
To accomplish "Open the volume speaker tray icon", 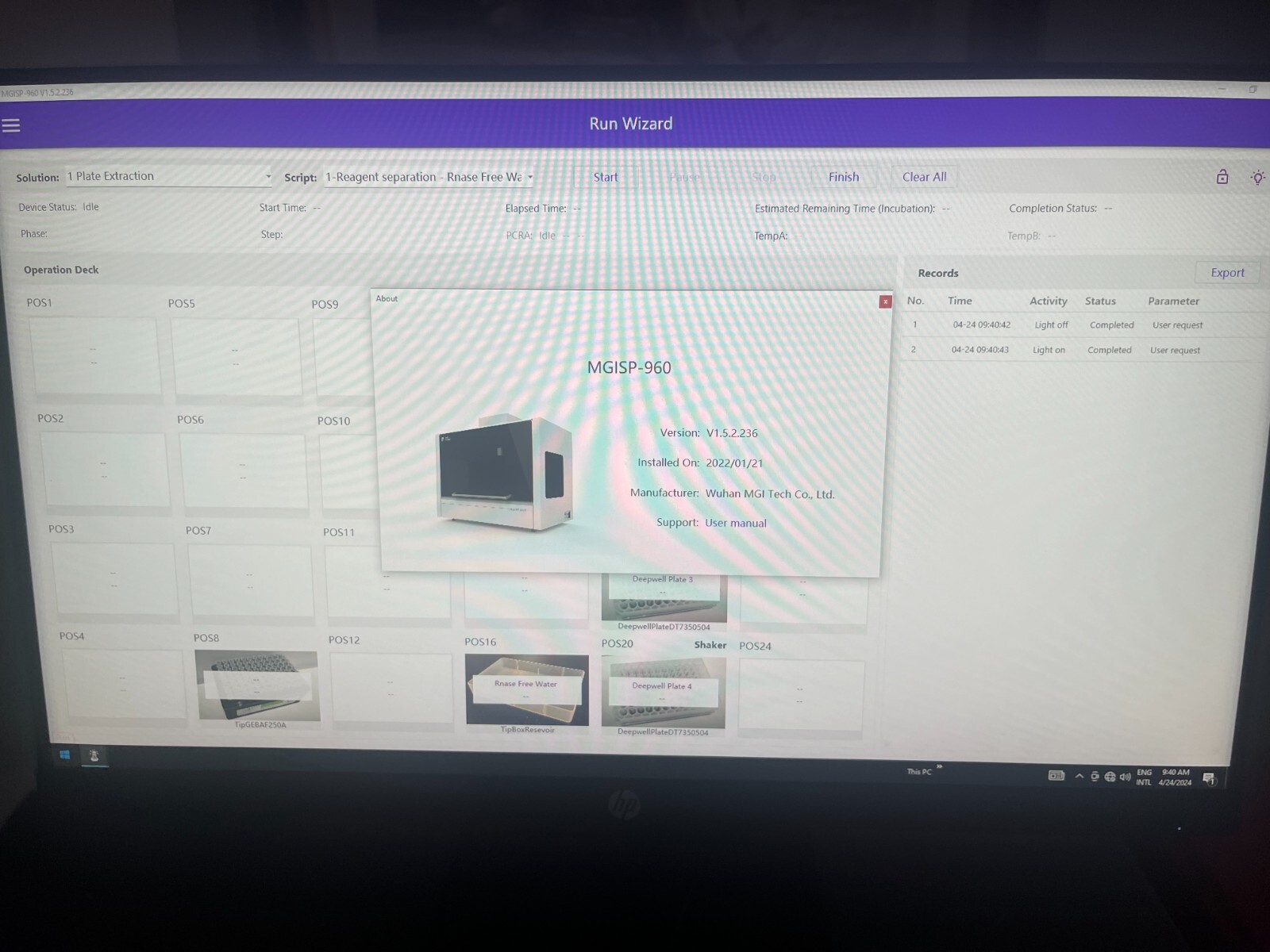I will [1125, 777].
